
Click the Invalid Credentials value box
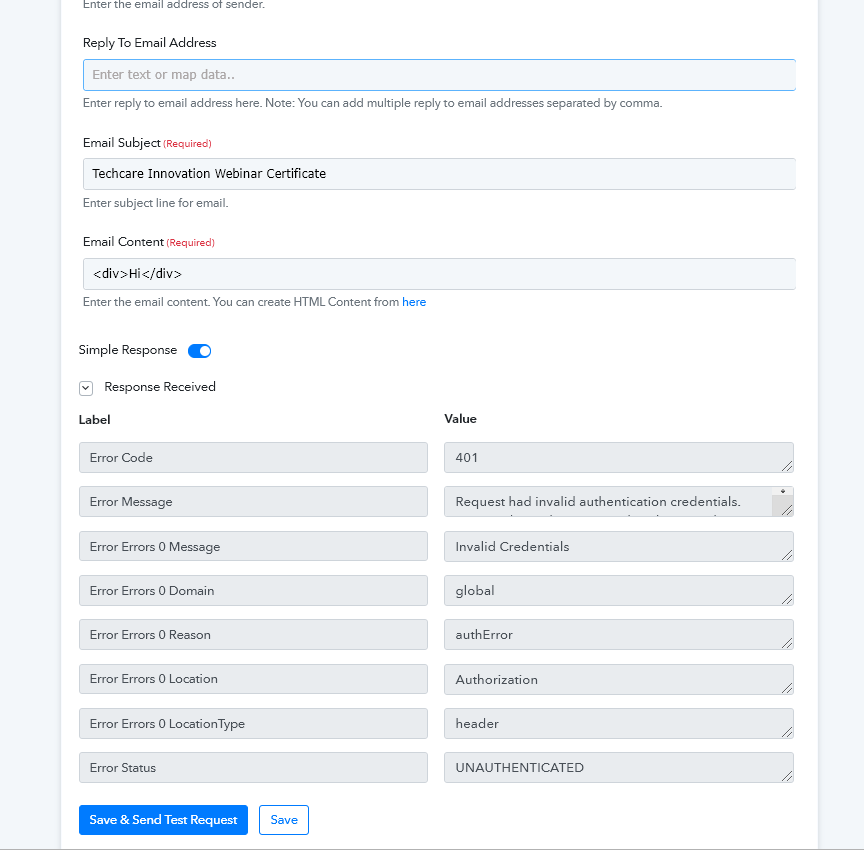(x=610, y=547)
